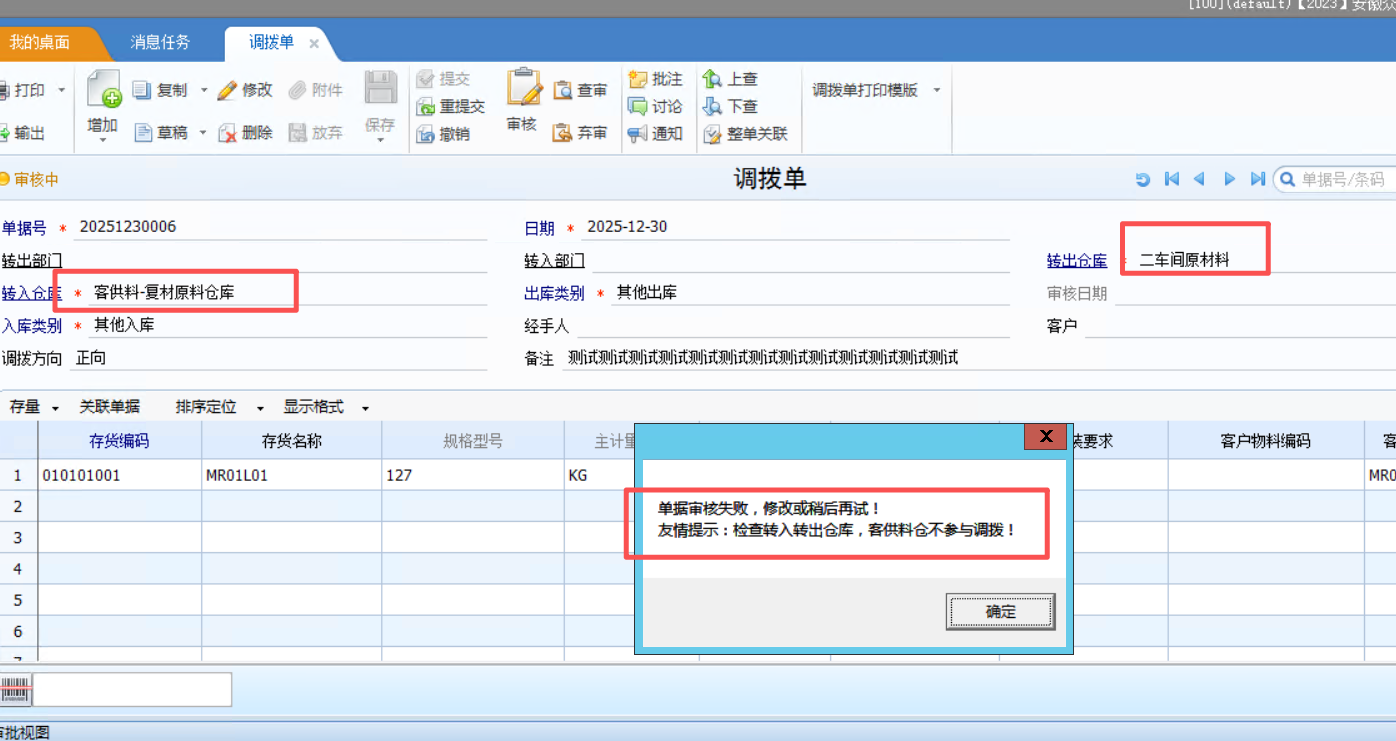This screenshot has width=1396, height=741.
Task: Click the 复制 copy icon
Action: pos(142,90)
